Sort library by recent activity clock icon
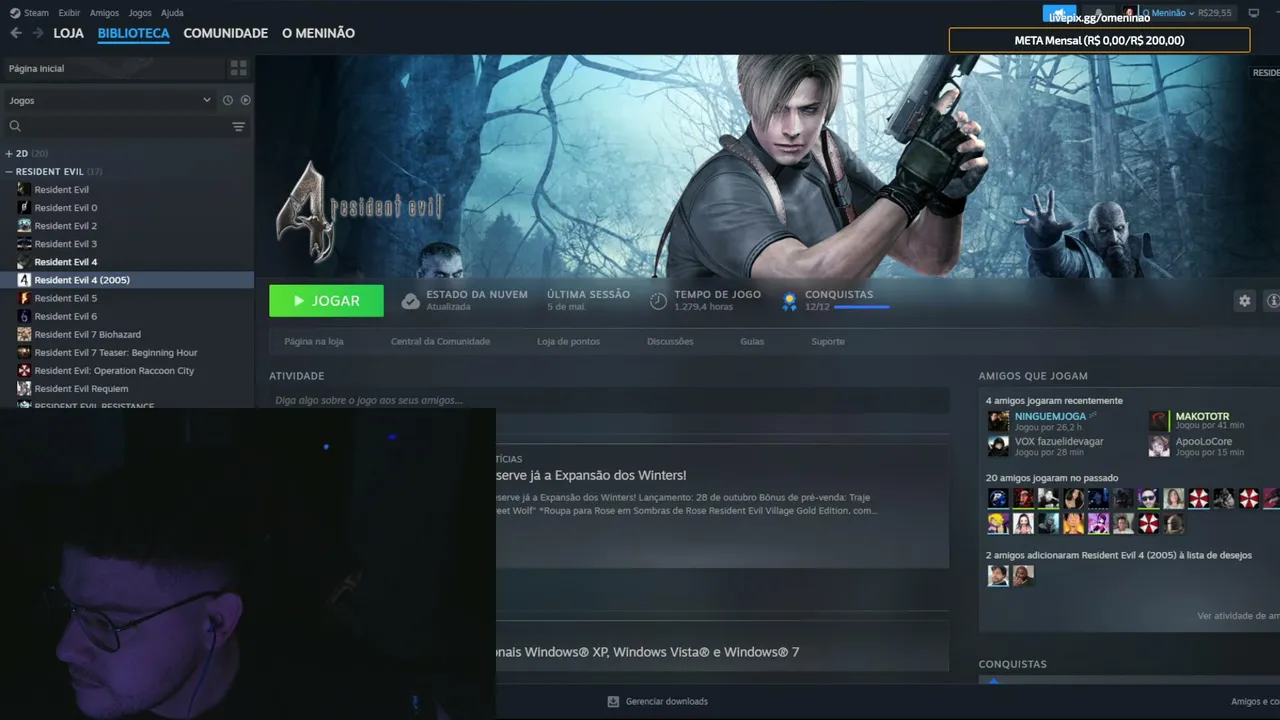 click(x=228, y=100)
